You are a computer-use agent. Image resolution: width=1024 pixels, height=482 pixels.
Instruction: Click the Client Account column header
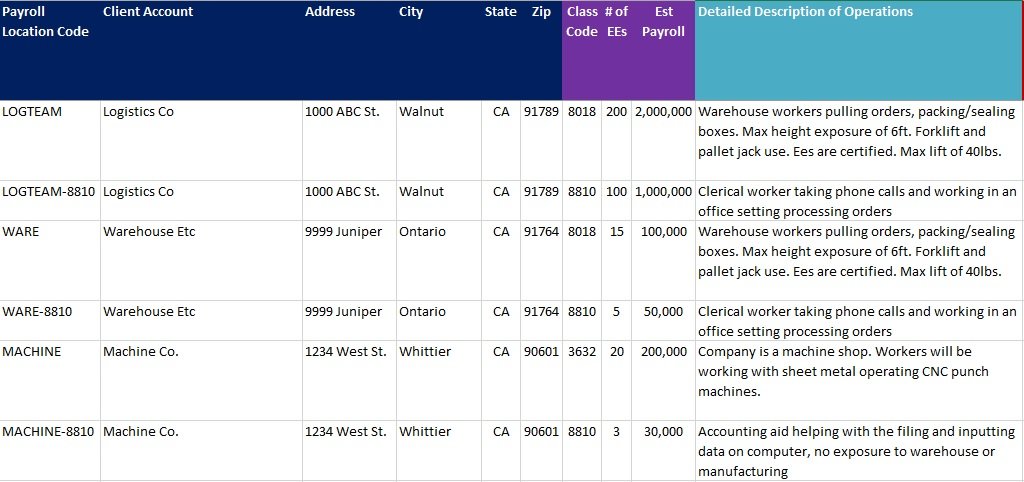click(201, 50)
